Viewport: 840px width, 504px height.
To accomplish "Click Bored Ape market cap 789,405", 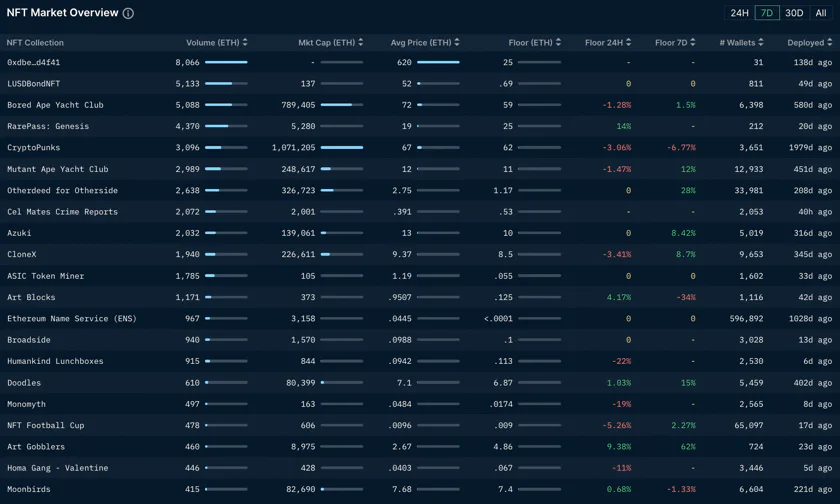I will (x=298, y=105).
